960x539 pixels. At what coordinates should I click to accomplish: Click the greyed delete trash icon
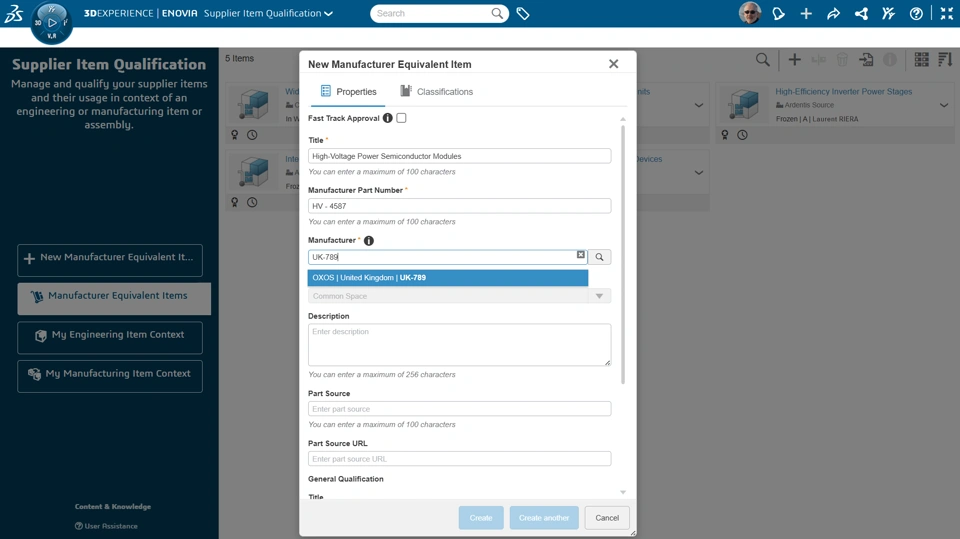[x=842, y=59]
